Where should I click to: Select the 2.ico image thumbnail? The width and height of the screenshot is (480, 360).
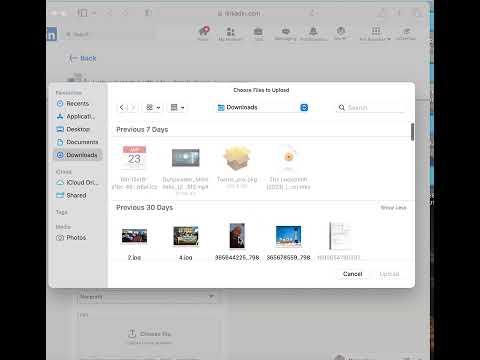click(134, 236)
